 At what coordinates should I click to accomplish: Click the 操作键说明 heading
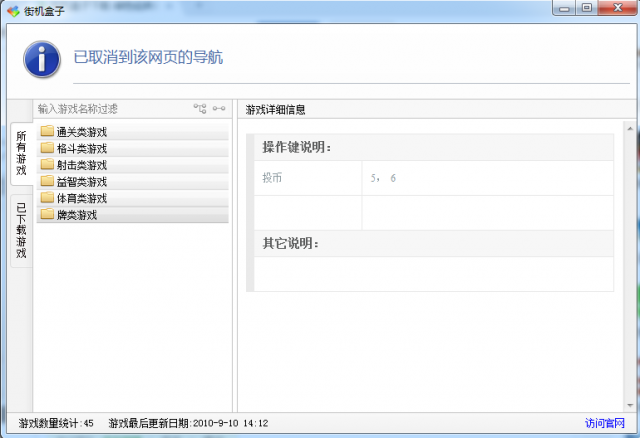point(296,147)
